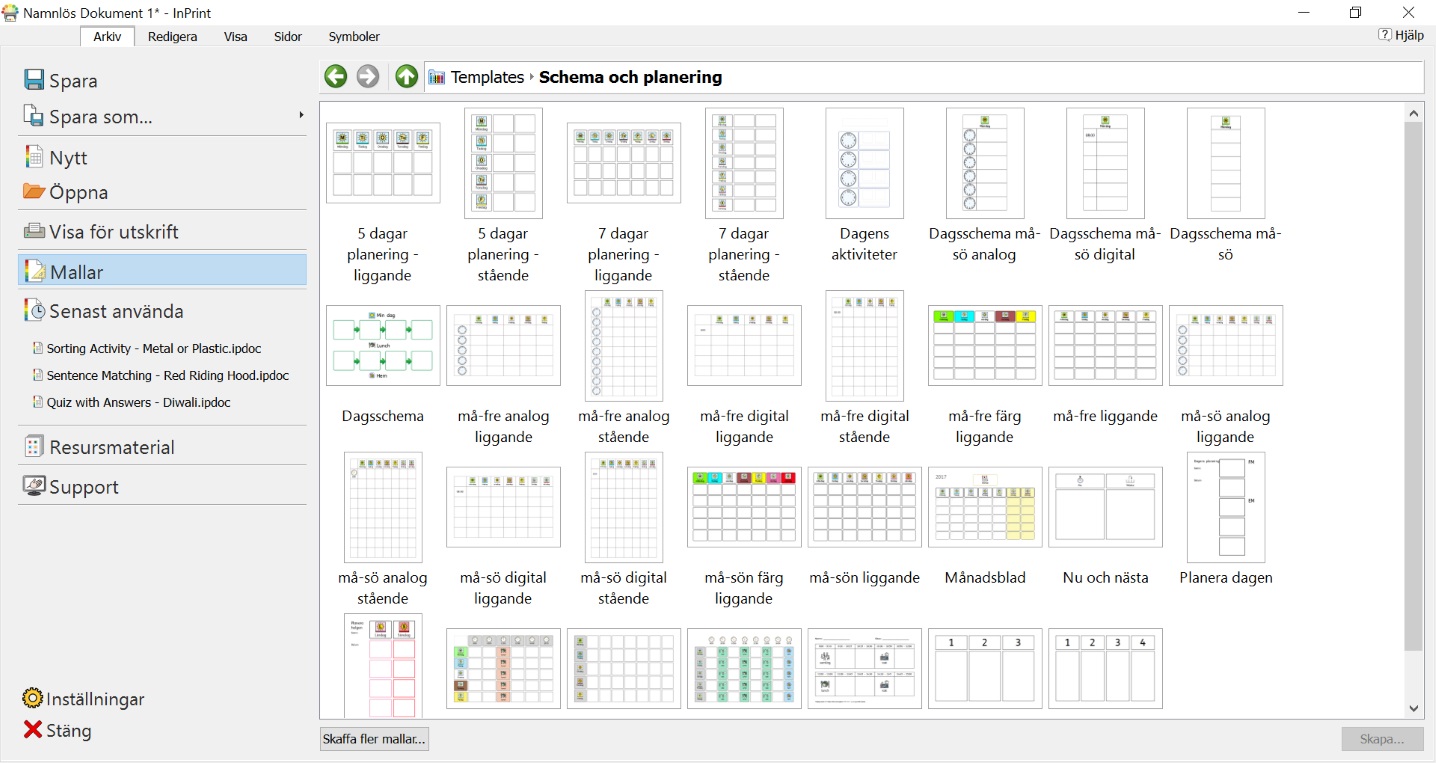The width and height of the screenshot is (1436, 763).
Task: Click the Skaffa fler mallar button
Action: pos(374,740)
